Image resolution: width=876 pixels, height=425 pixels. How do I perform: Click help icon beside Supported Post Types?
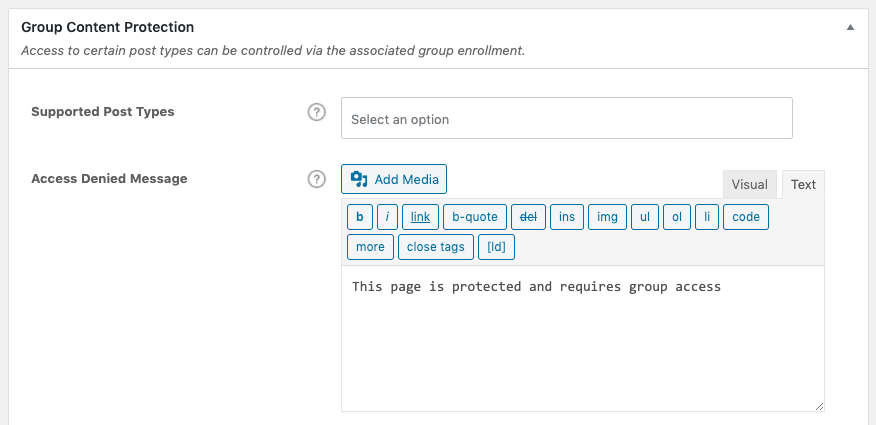click(316, 112)
